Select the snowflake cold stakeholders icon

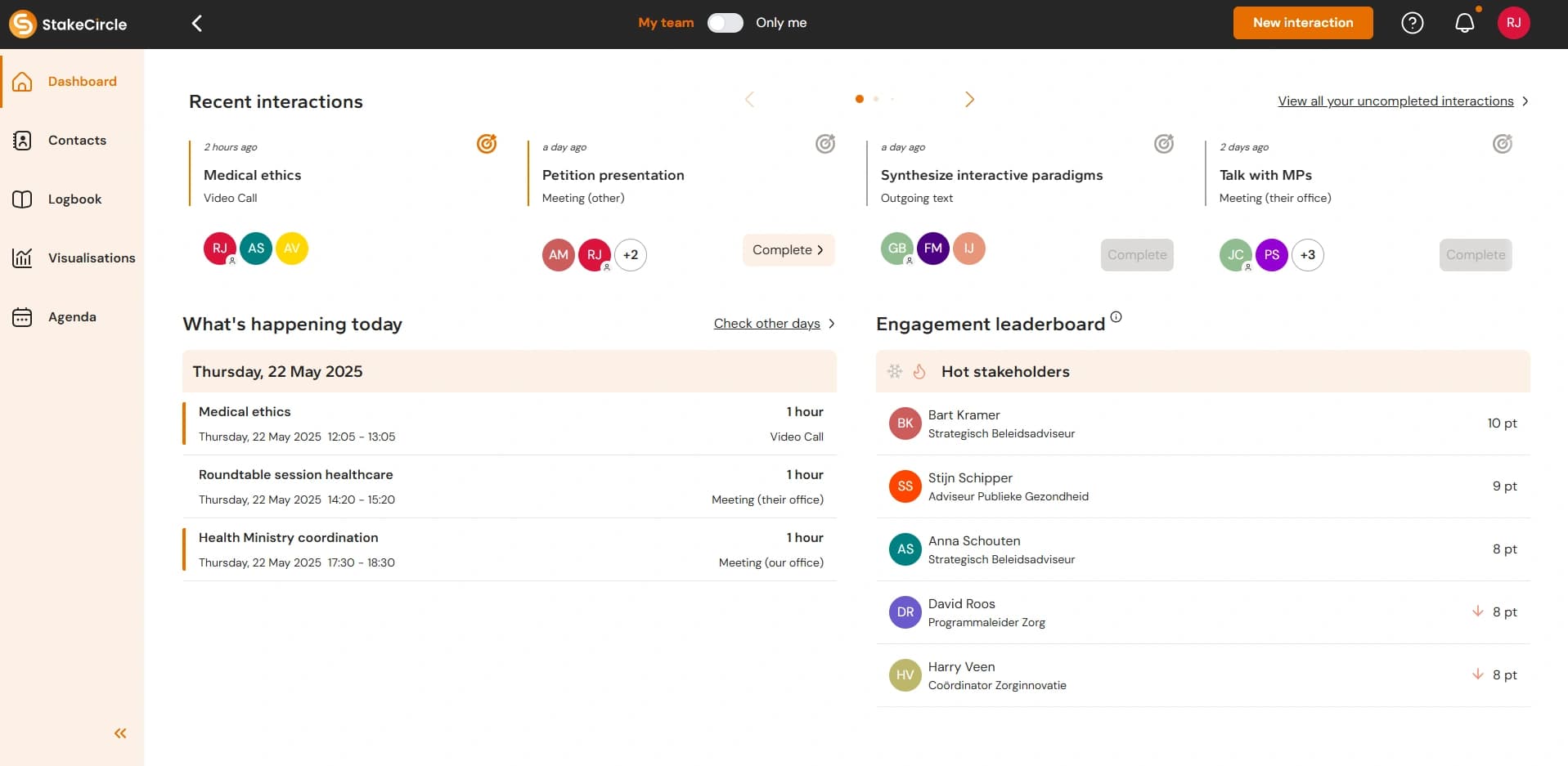coord(895,372)
